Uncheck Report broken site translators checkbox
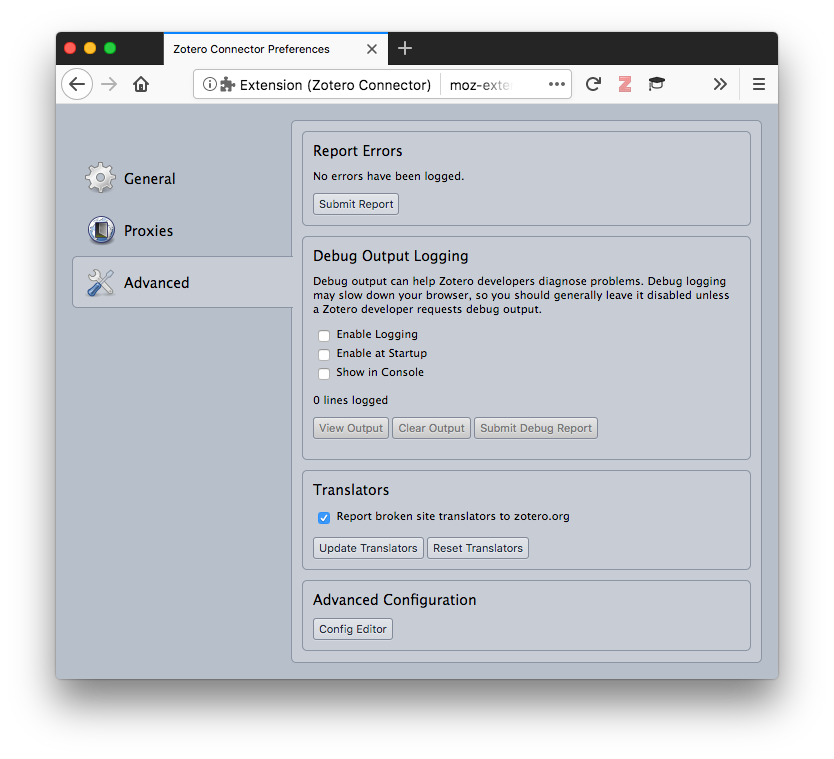 324,518
